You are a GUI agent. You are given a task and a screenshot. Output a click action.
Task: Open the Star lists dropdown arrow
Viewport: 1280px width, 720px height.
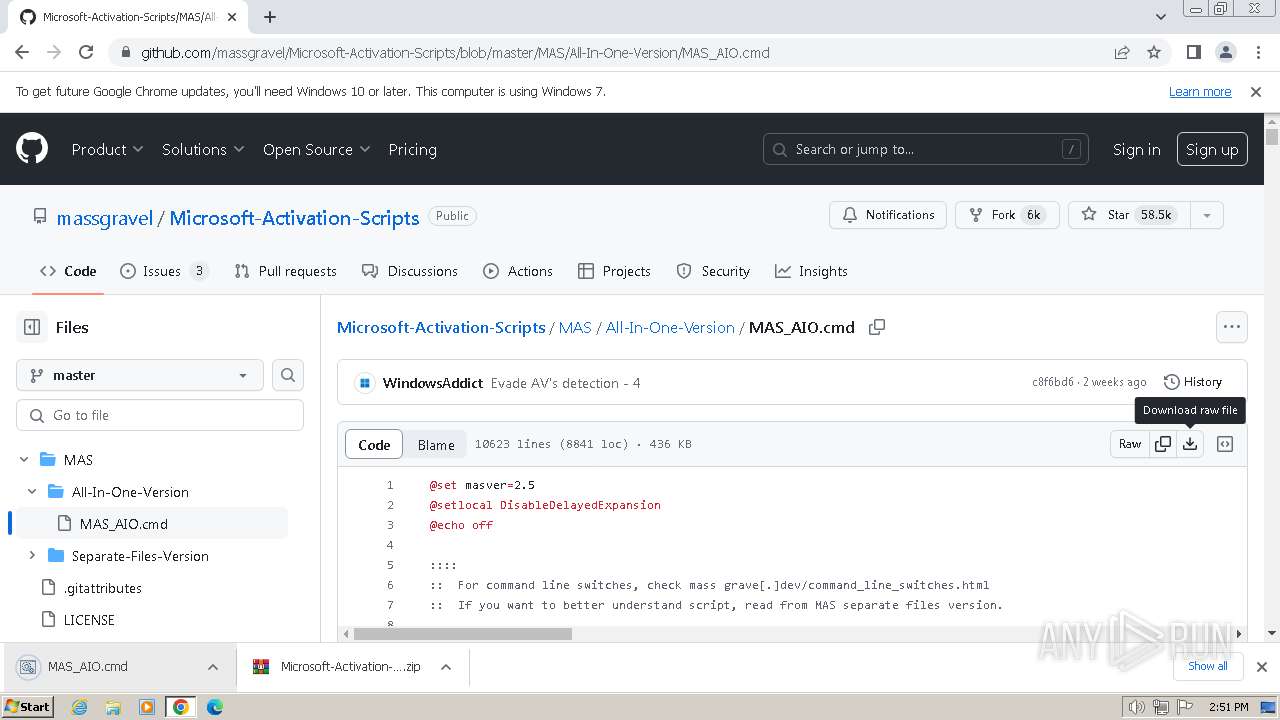coord(1207,215)
